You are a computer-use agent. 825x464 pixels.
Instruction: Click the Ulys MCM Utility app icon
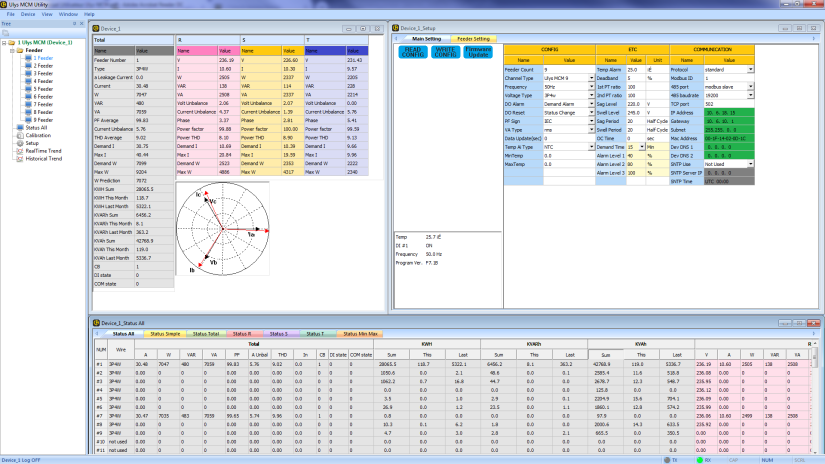[4, 4]
